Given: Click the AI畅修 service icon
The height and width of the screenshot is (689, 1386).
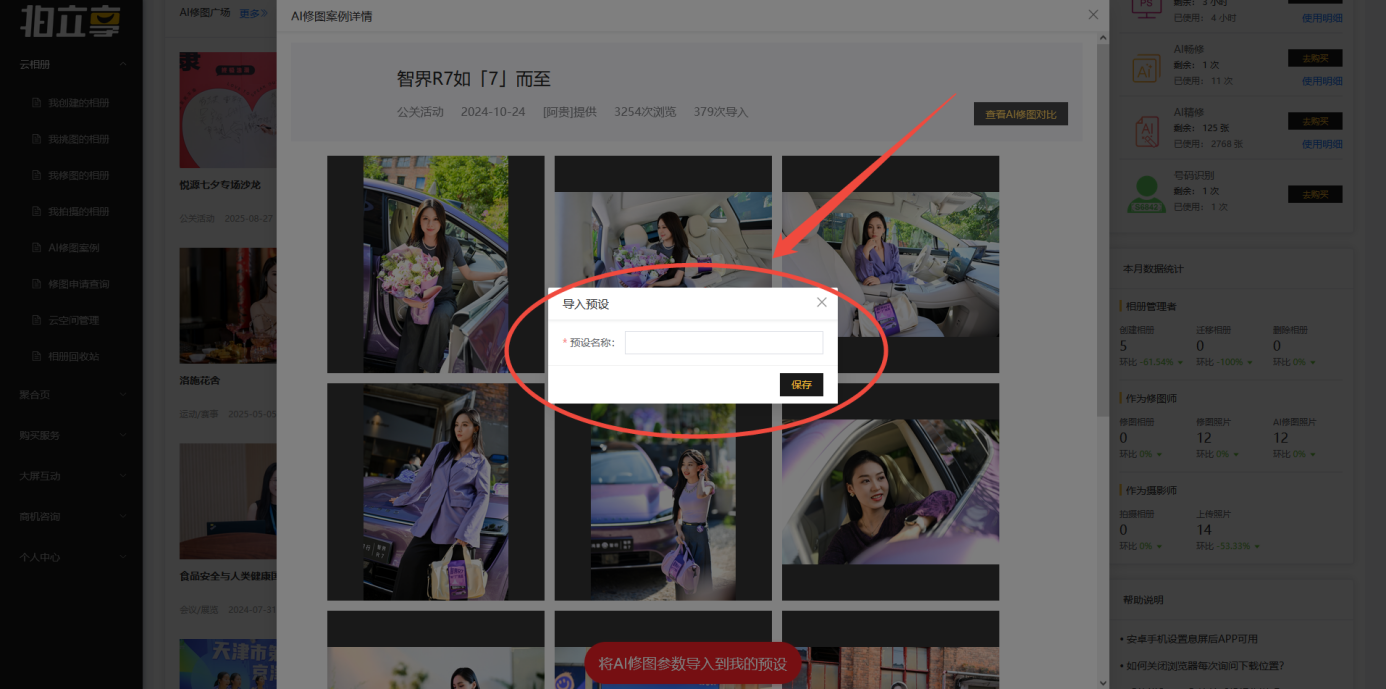Looking at the screenshot, I should (x=1145, y=67).
